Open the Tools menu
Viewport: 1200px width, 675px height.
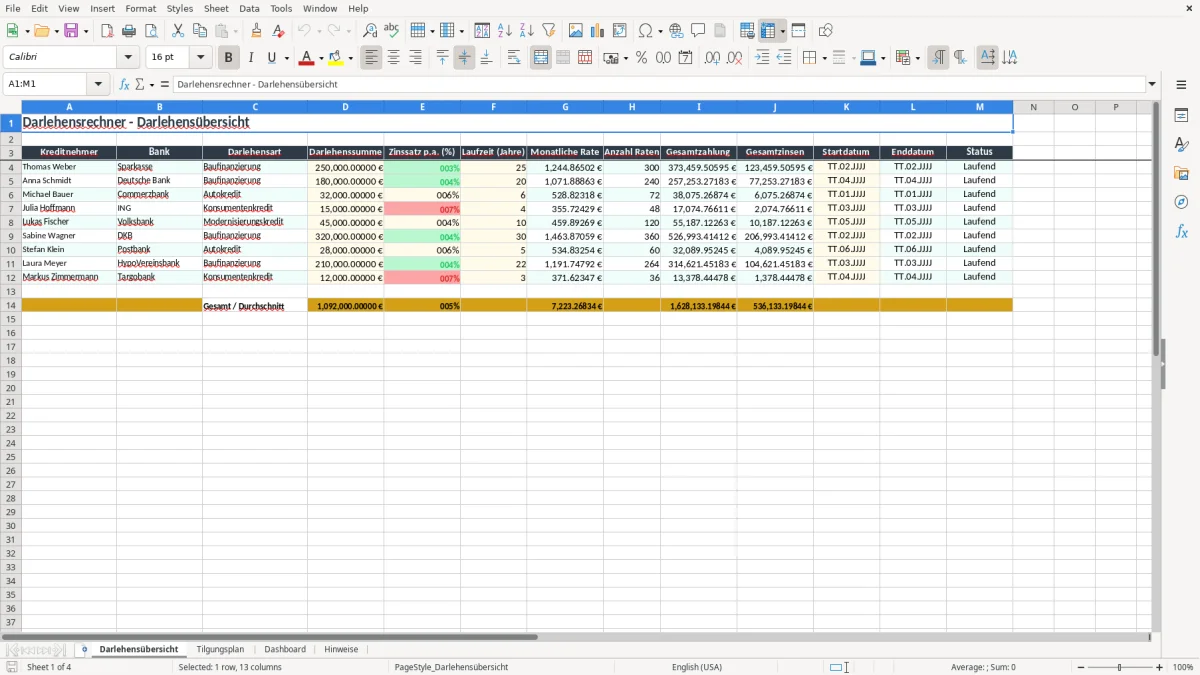click(281, 8)
